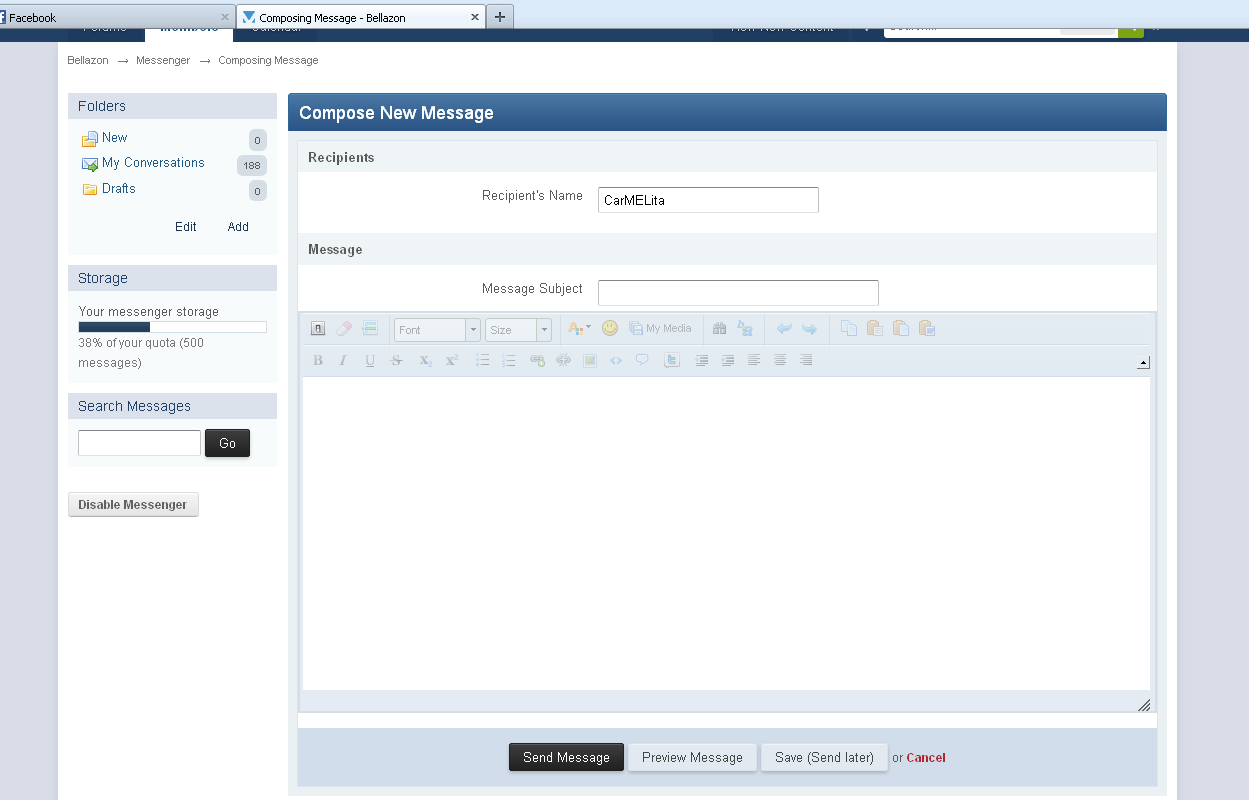Collapse the editor toolbar with the arrow
This screenshot has width=1249, height=801.
click(1143, 363)
